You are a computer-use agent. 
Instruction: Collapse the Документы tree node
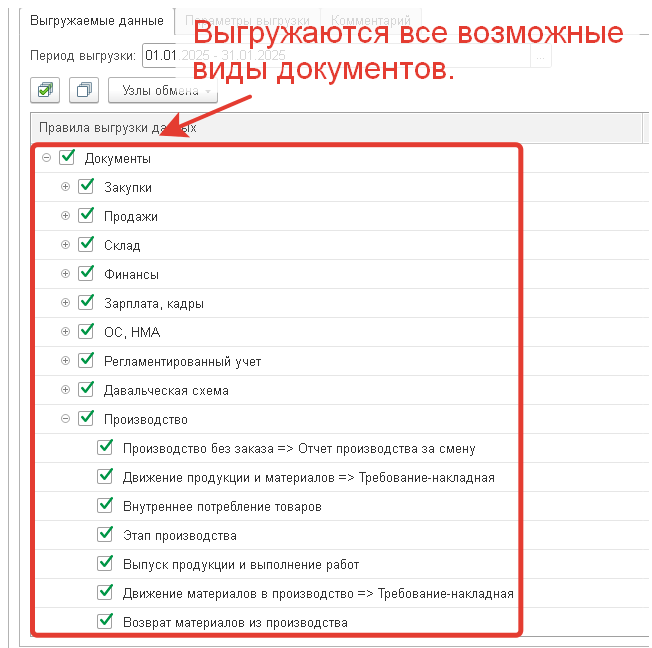coord(46,158)
